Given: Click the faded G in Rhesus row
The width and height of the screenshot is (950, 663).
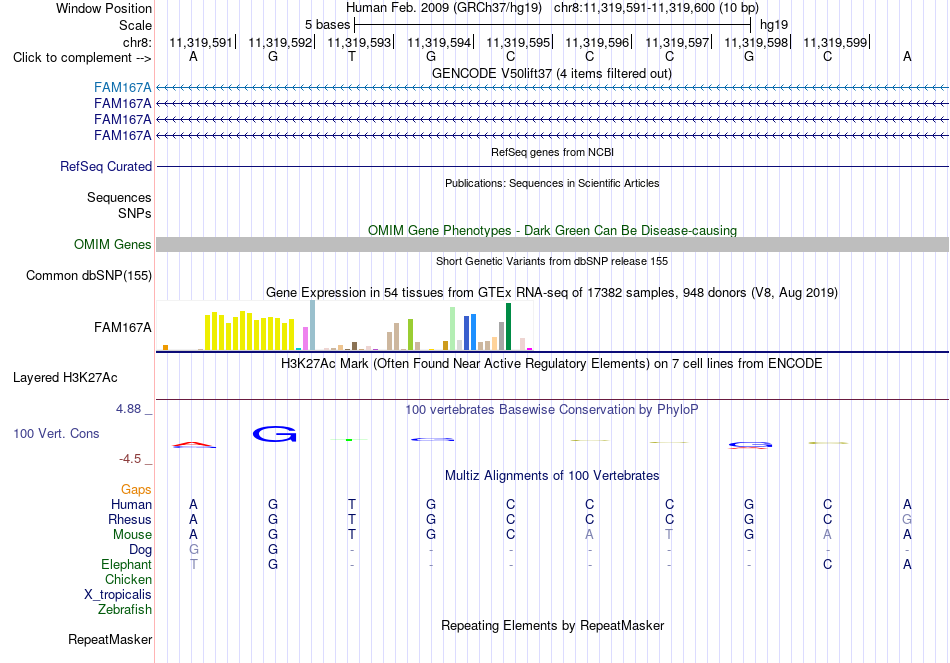Looking at the screenshot, I should click(907, 519).
